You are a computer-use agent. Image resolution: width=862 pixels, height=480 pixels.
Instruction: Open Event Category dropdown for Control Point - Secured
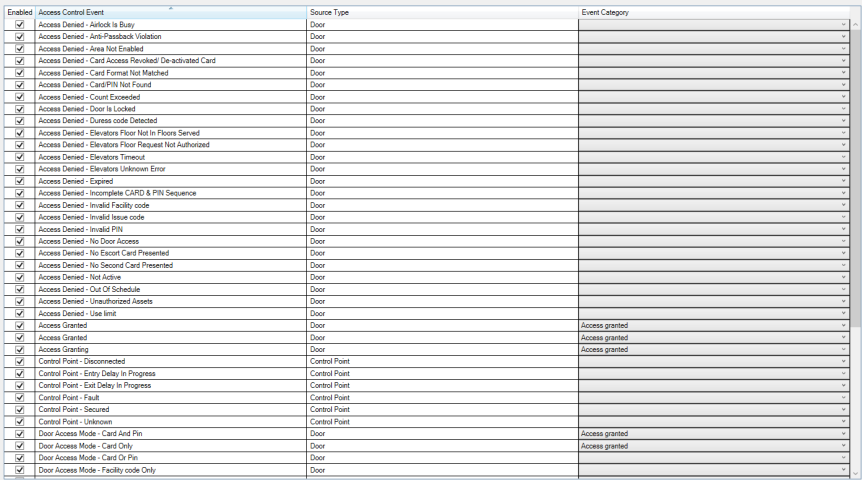click(843, 409)
